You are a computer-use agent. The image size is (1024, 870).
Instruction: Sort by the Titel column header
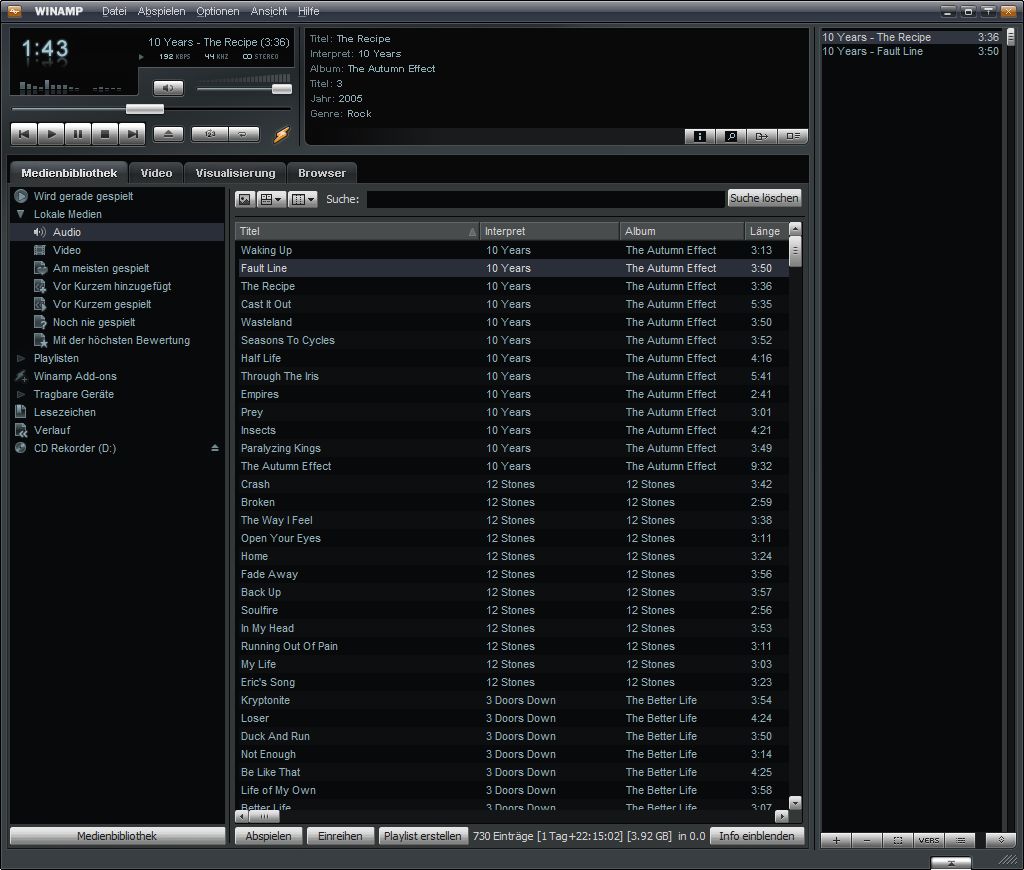pyautogui.click(x=357, y=231)
